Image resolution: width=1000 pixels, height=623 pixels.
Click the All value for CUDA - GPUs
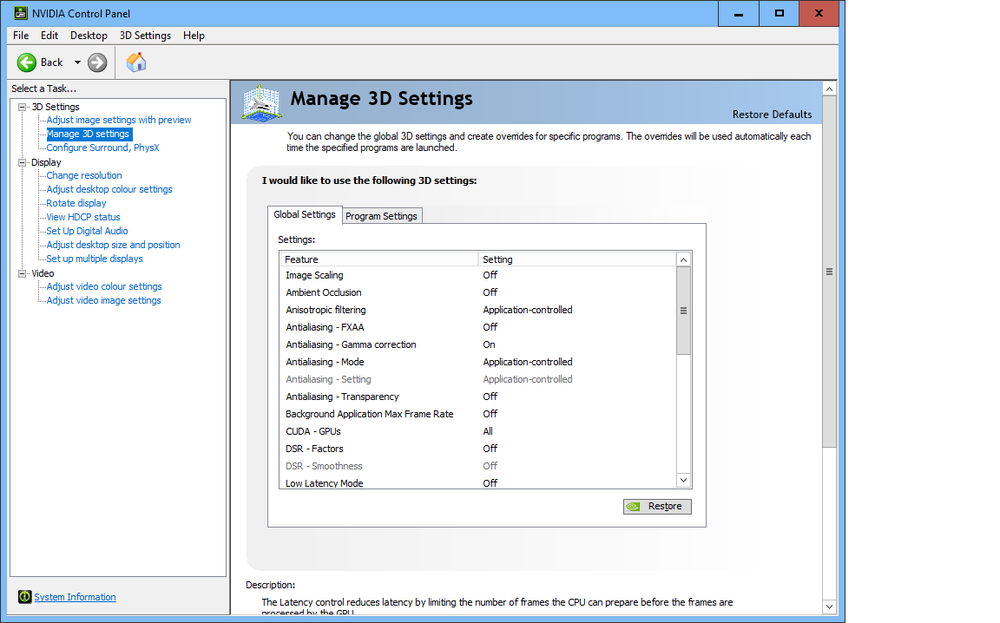point(488,432)
